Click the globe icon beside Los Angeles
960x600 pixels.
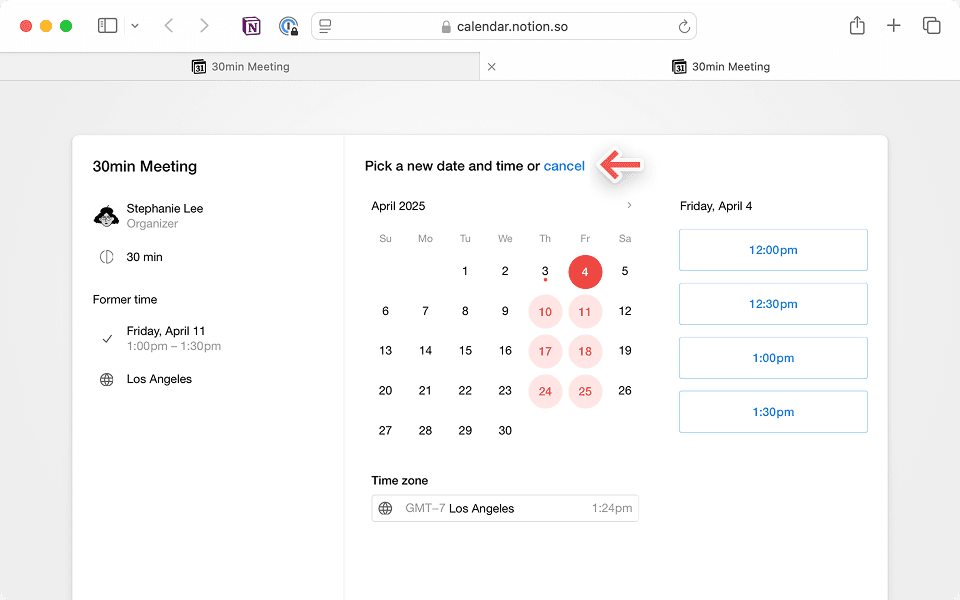tap(106, 379)
